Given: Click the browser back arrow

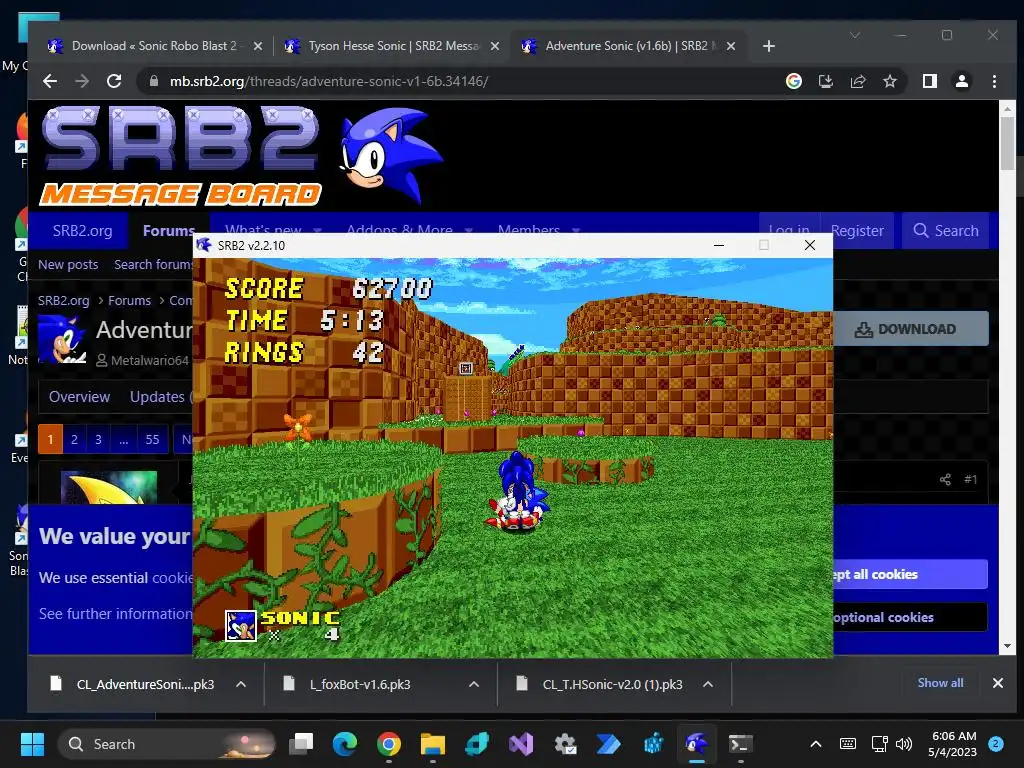Looking at the screenshot, I should click(x=50, y=81).
